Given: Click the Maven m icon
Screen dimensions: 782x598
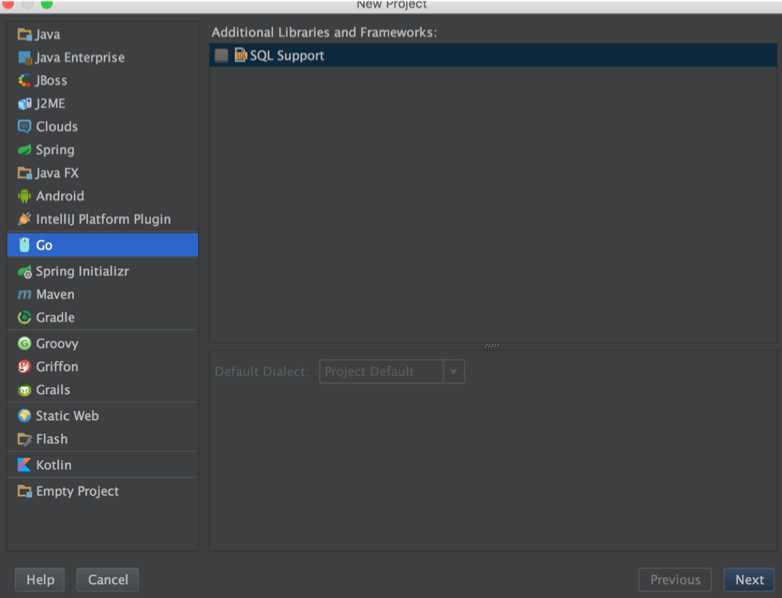Looking at the screenshot, I should click(x=24, y=294).
